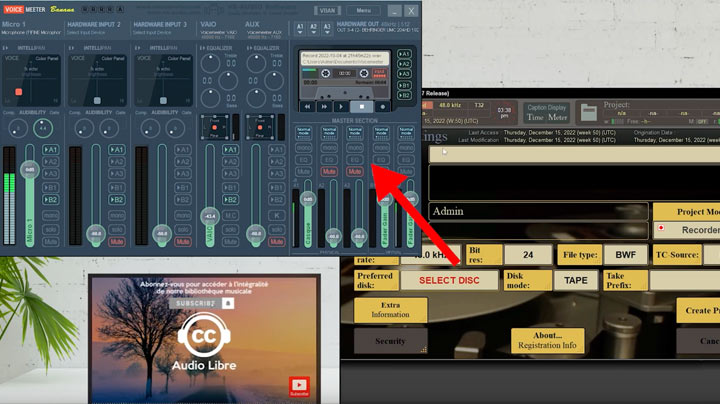Image resolution: width=720 pixels, height=404 pixels.
Task: Stop the Voicemeeter cassette recorder
Action: click(362, 107)
